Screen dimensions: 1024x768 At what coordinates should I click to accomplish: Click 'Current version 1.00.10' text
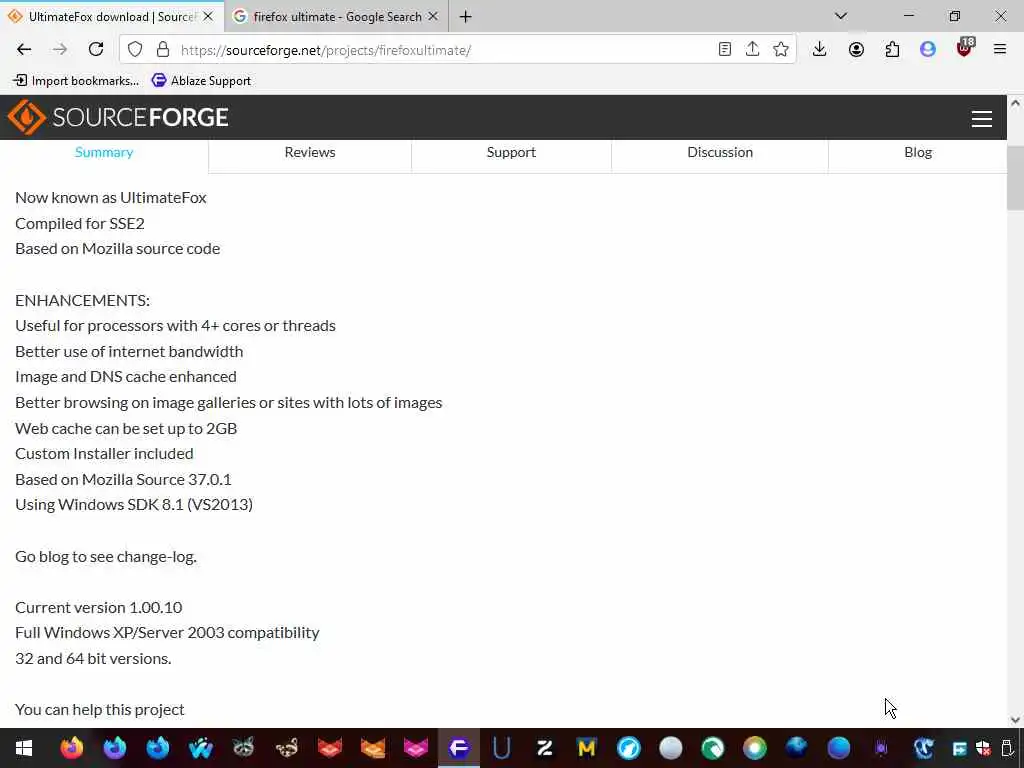click(x=99, y=607)
